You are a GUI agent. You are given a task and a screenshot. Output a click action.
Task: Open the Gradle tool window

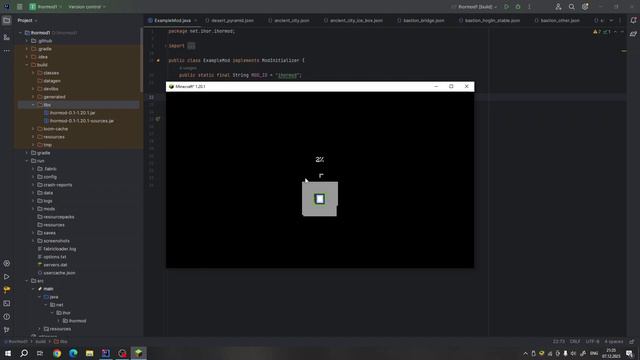click(633, 34)
